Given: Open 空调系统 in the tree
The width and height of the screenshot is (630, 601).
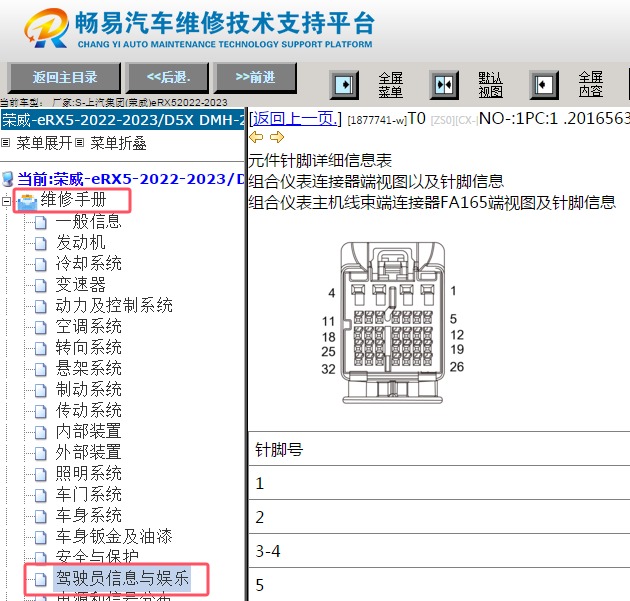Looking at the screenshot, I should [88, 327].
